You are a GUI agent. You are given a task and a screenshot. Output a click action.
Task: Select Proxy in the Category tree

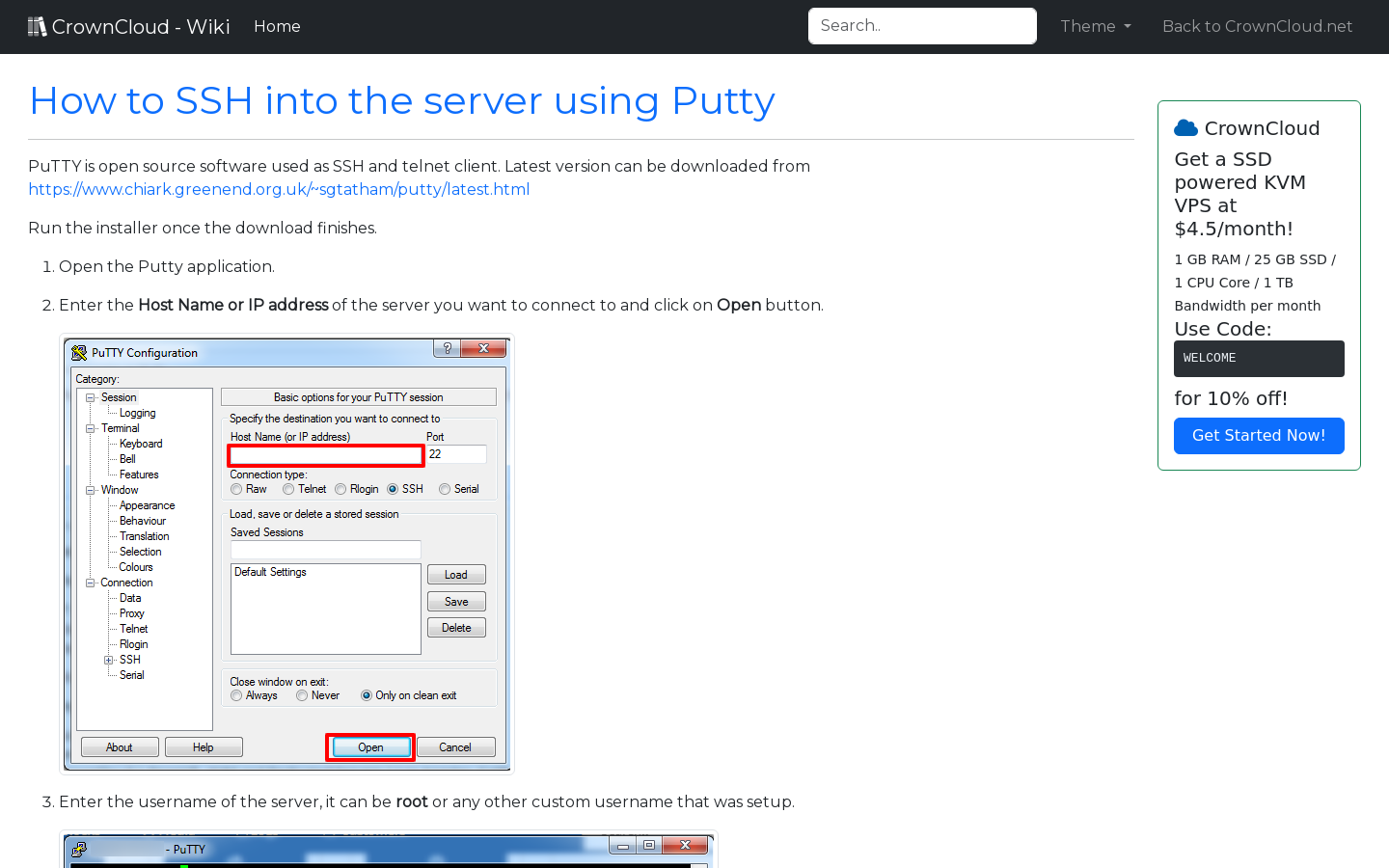click(x=132, y=613)
